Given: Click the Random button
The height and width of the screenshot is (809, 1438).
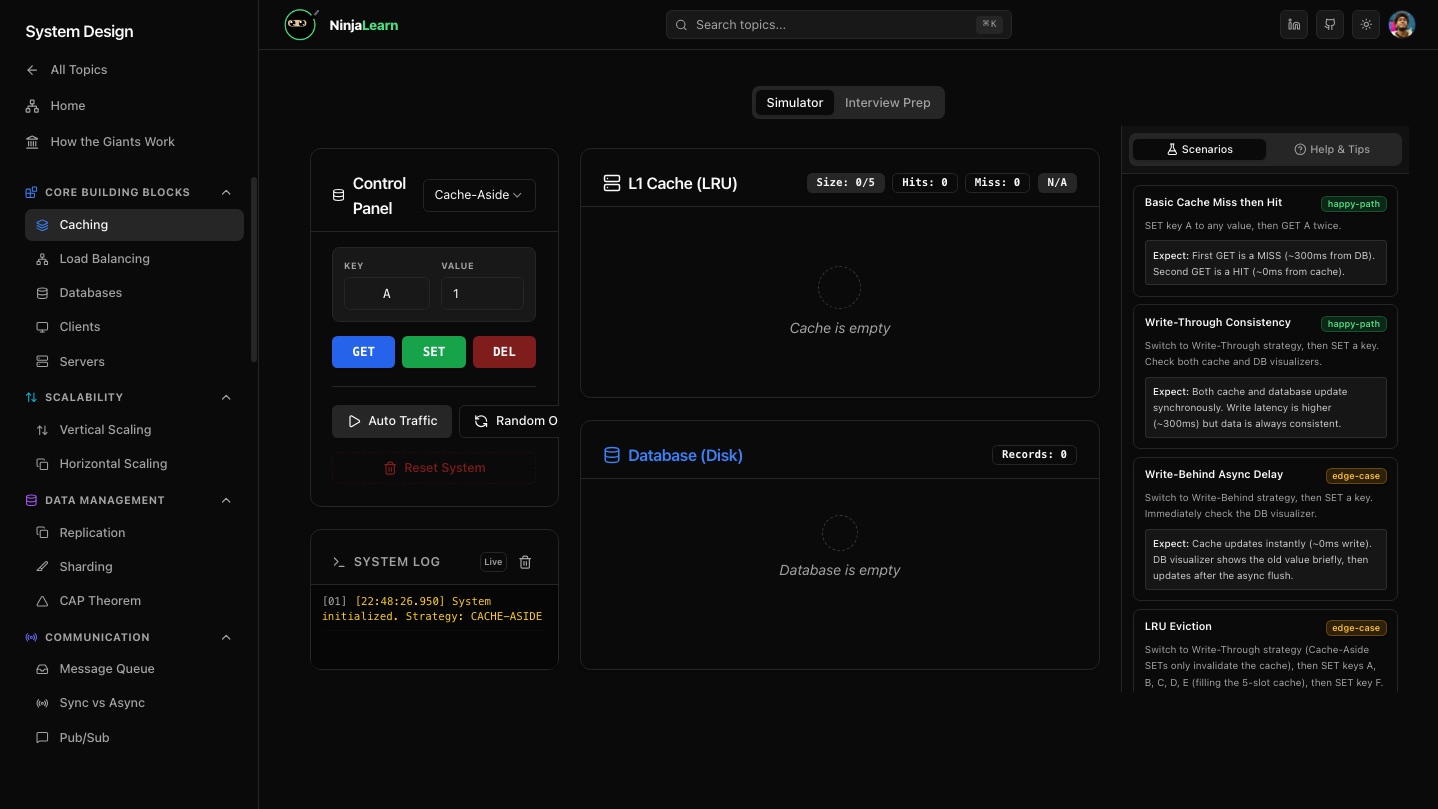Looking at the screenshot, I should pyautogui.click(x=509, y=421).
